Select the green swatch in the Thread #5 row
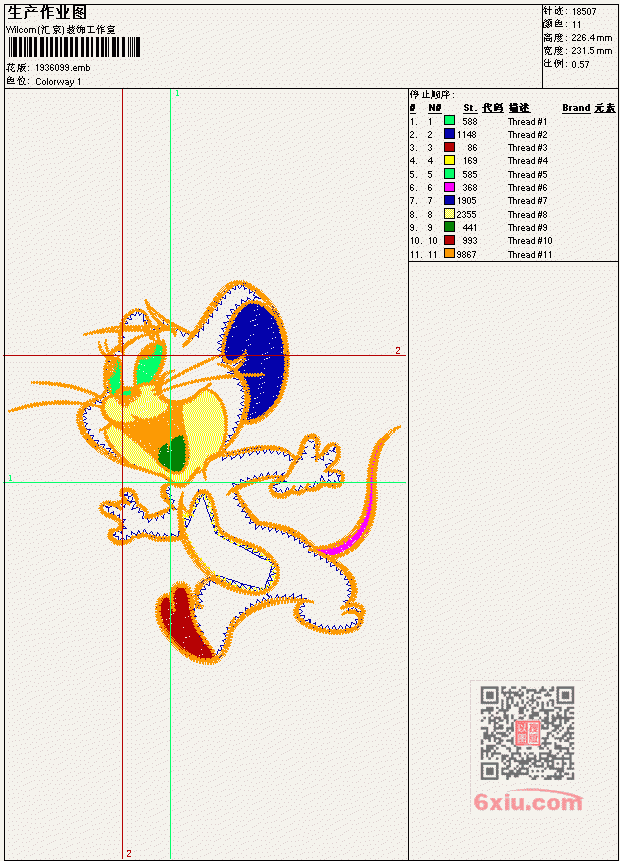 (449, 174)
